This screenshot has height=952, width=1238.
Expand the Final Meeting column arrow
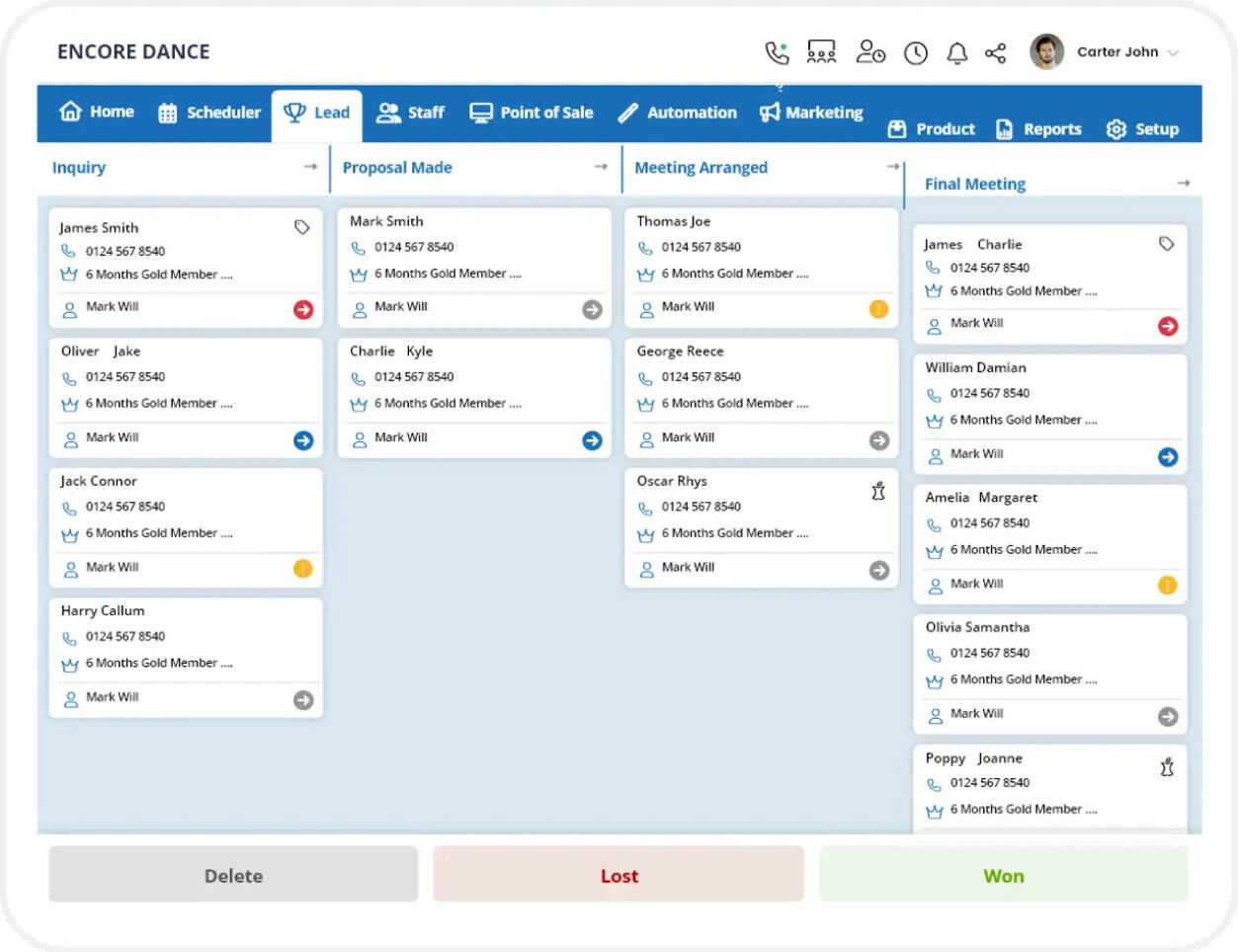point(1184,183)
